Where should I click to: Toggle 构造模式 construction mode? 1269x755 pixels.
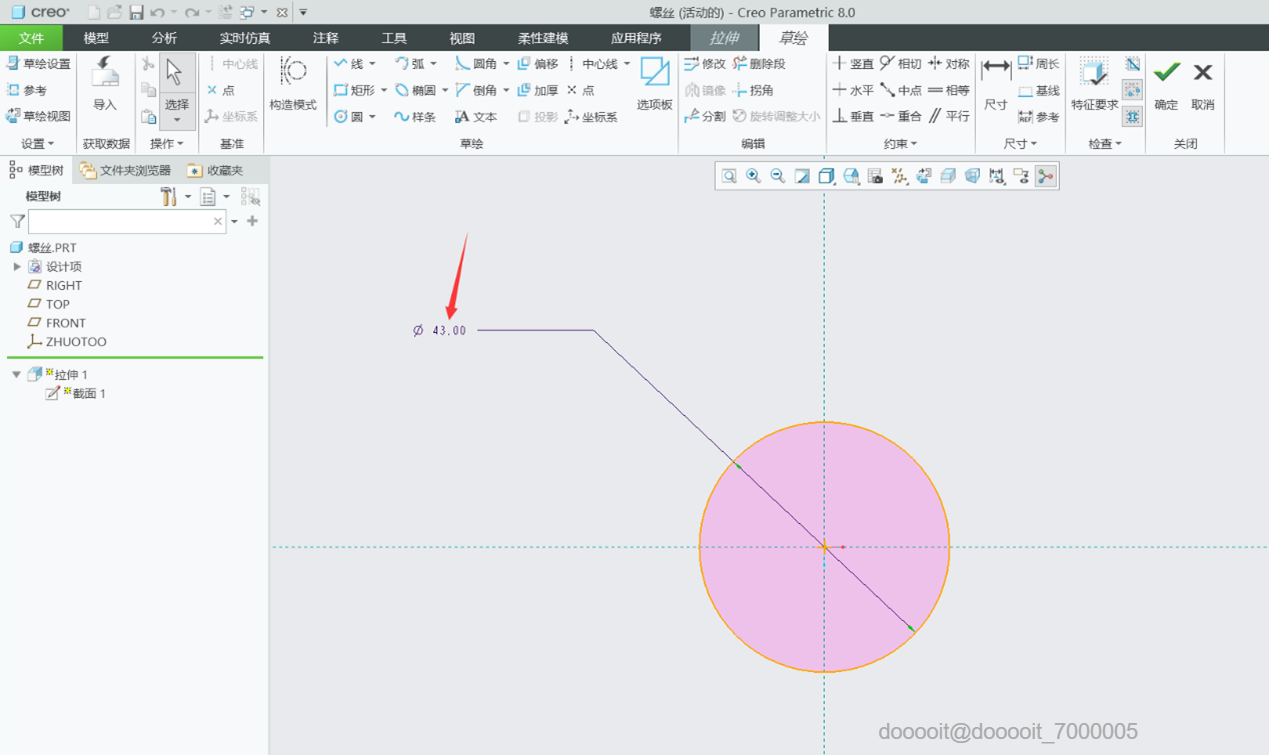pyautogui.click(x=293, y=84)
